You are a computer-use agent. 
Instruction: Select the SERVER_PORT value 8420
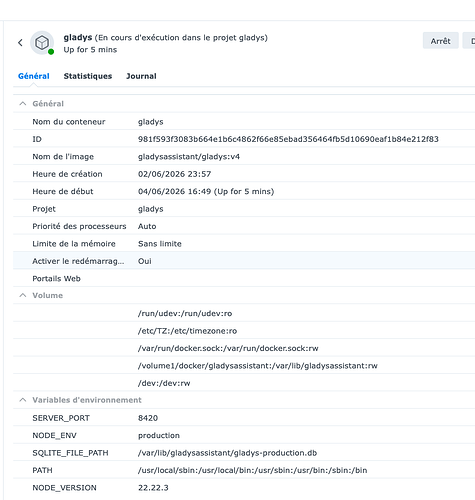[x=148, y=418]
